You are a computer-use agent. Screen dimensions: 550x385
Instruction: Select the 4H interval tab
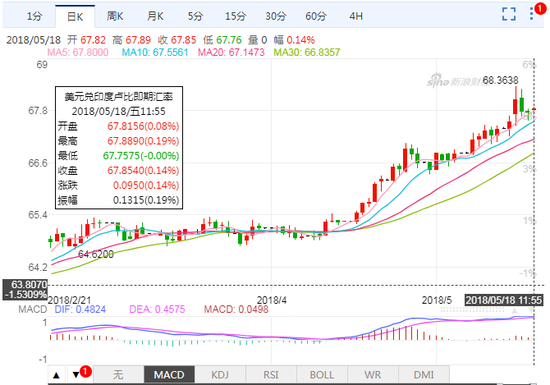[356, 16]
